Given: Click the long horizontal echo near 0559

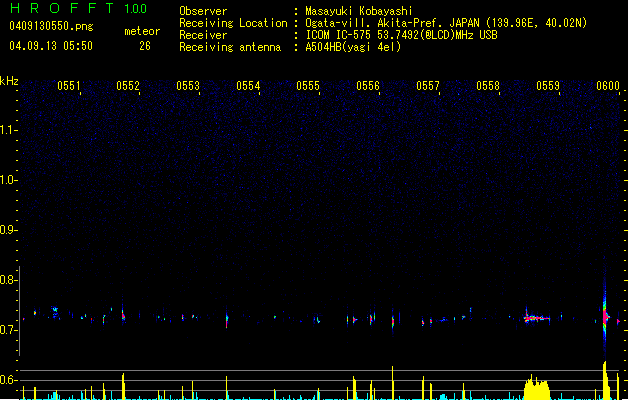Looking at the screenshot, I should click(x=537, y=319).
